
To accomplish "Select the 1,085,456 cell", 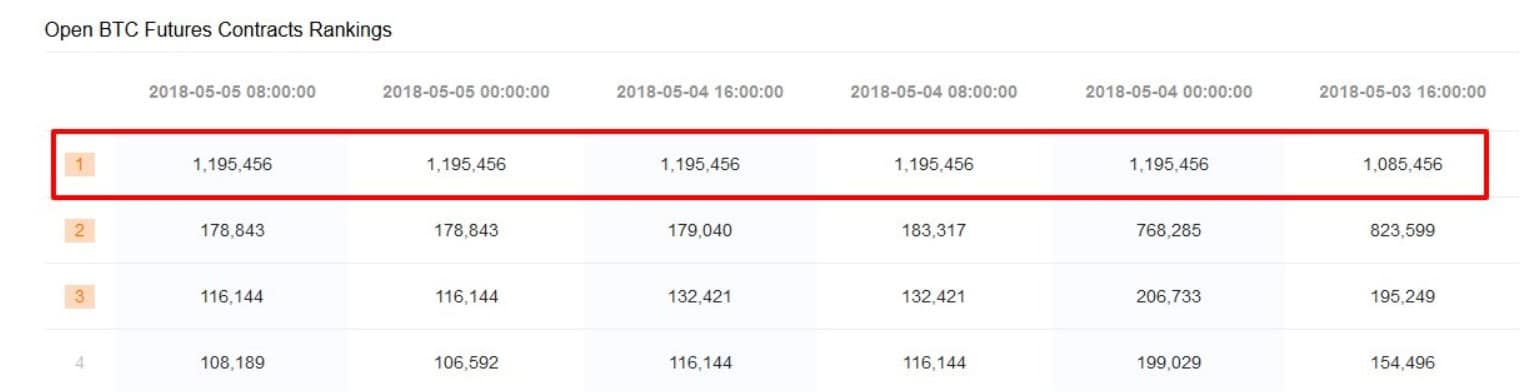I will [1402, 164].
